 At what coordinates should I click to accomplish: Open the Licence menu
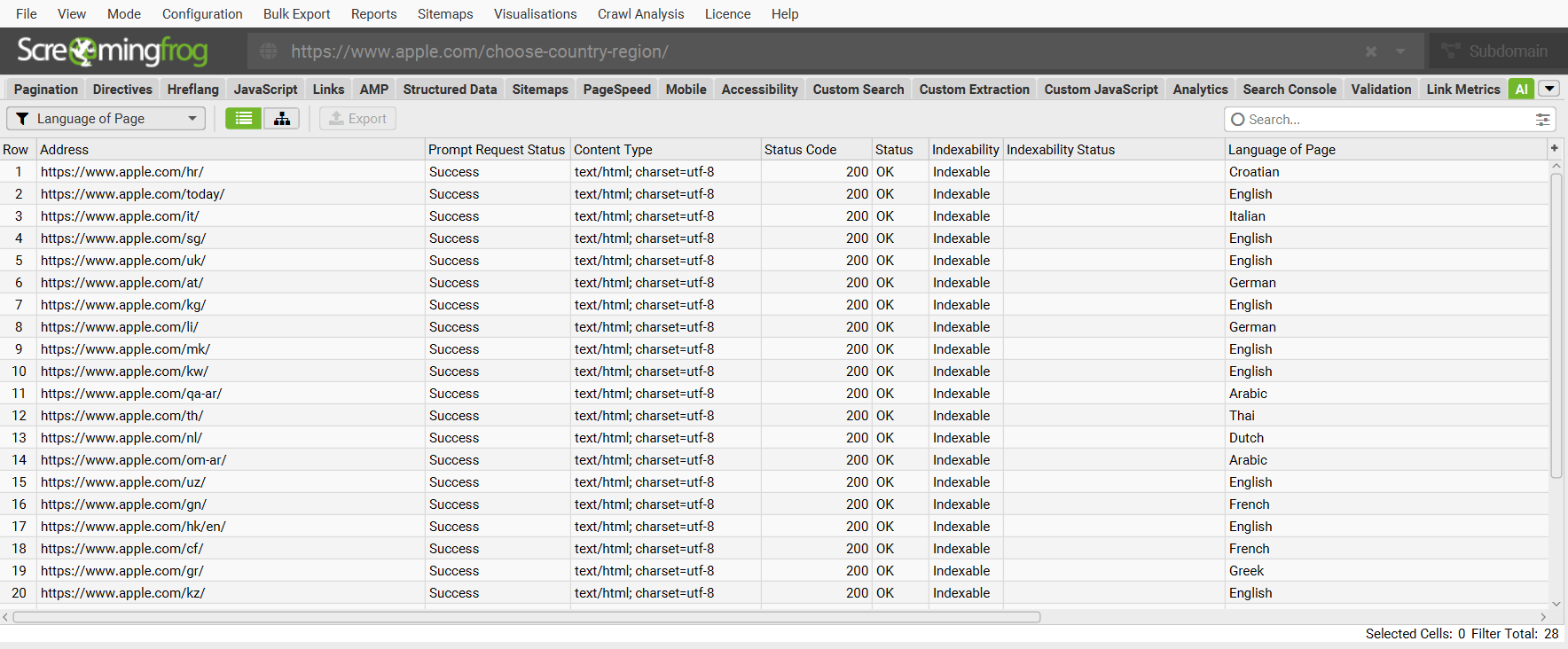(728, 14)
